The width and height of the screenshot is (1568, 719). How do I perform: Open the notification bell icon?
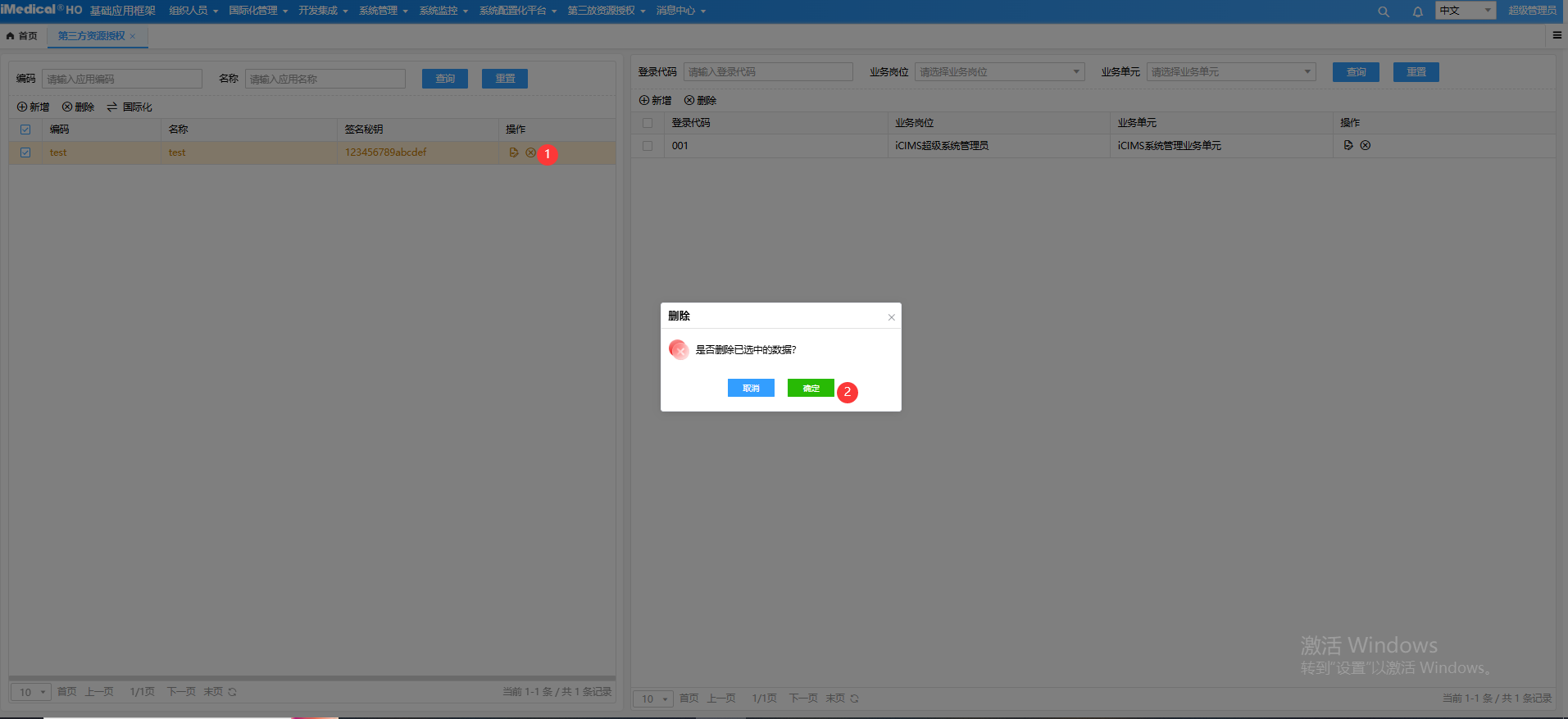1417,11
